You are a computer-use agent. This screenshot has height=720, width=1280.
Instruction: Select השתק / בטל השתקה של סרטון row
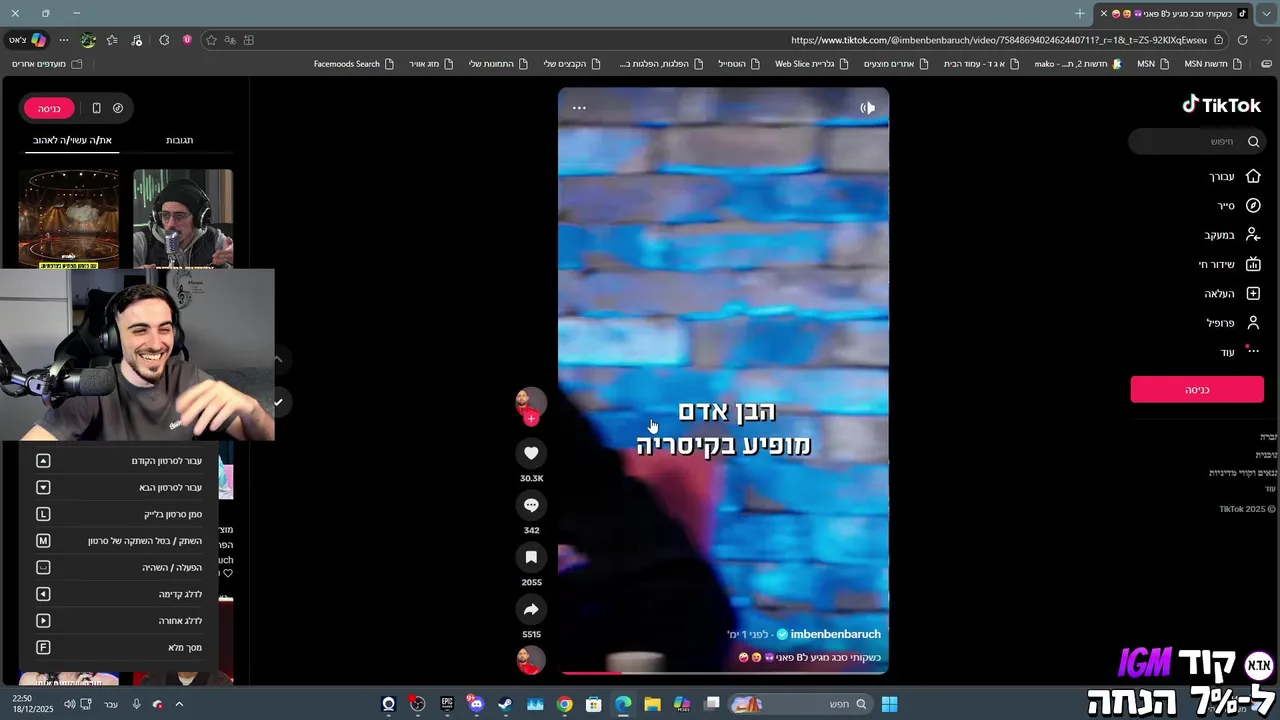tap(119, 541)
